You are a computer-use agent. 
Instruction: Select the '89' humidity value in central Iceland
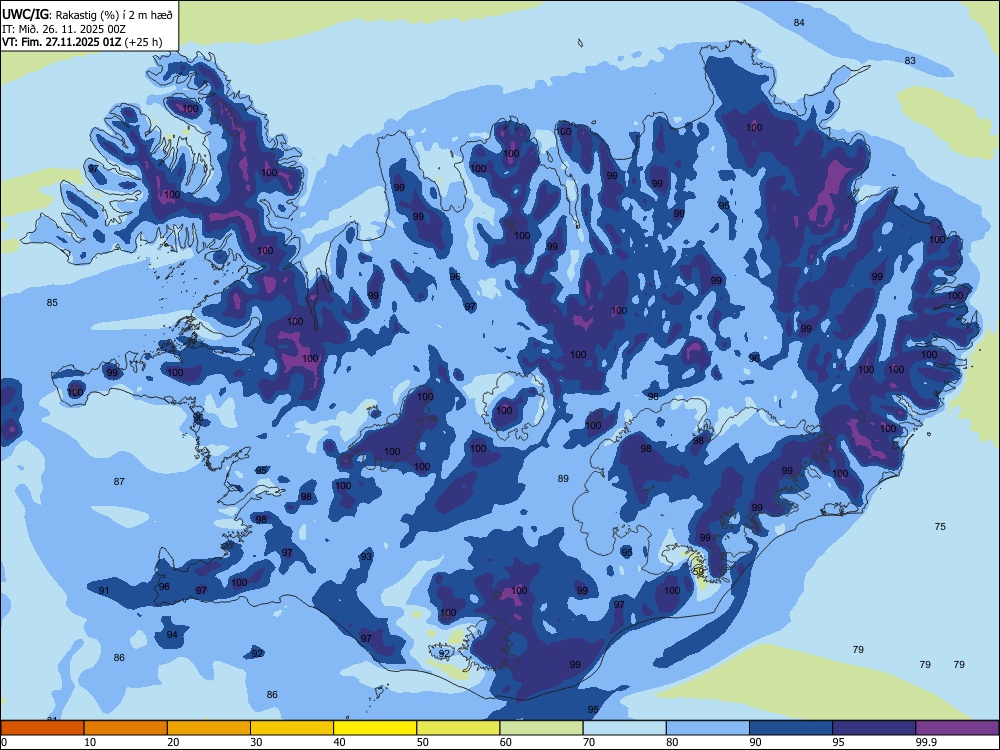pos(562,478)
